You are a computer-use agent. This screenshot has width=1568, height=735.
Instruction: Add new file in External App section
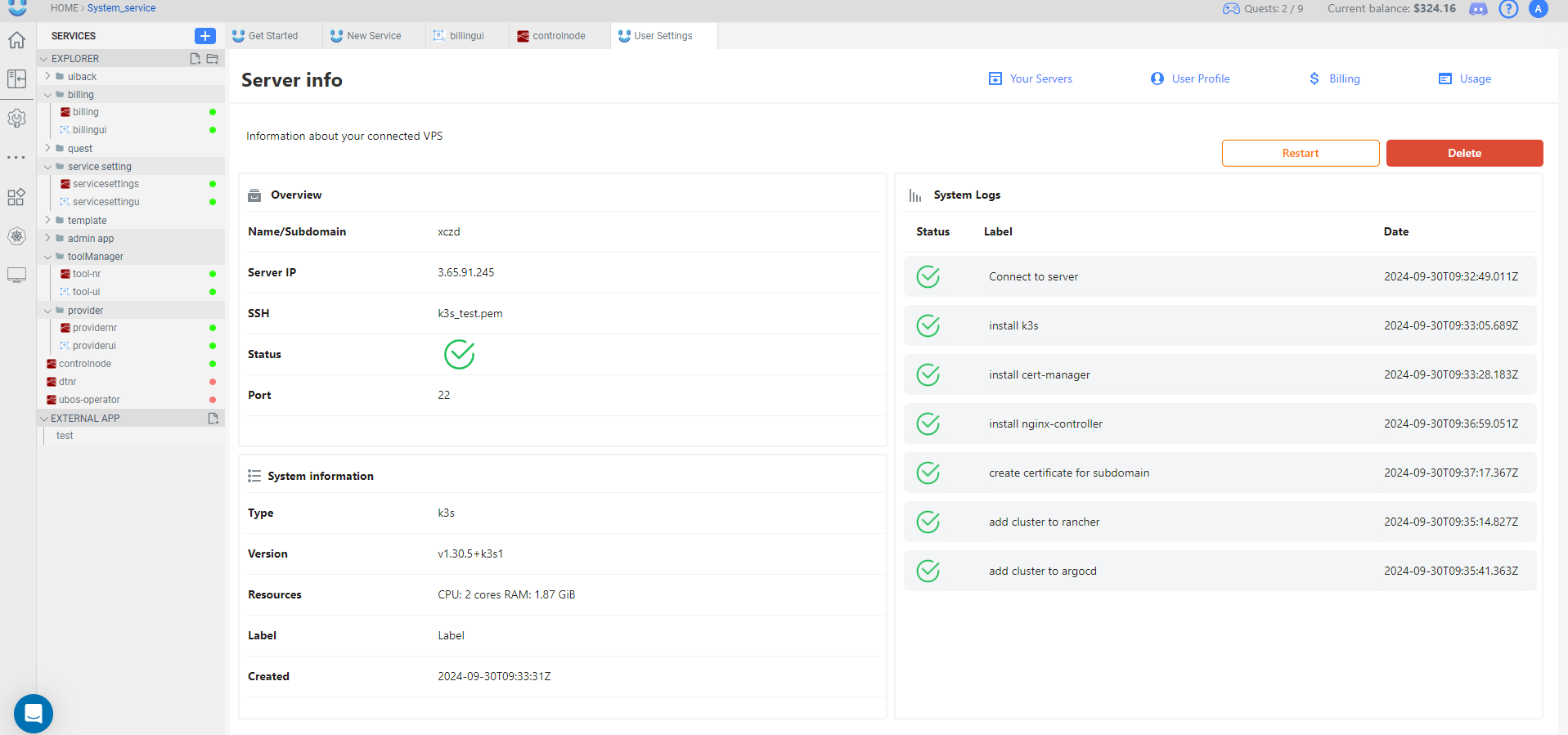coord(213,419)
